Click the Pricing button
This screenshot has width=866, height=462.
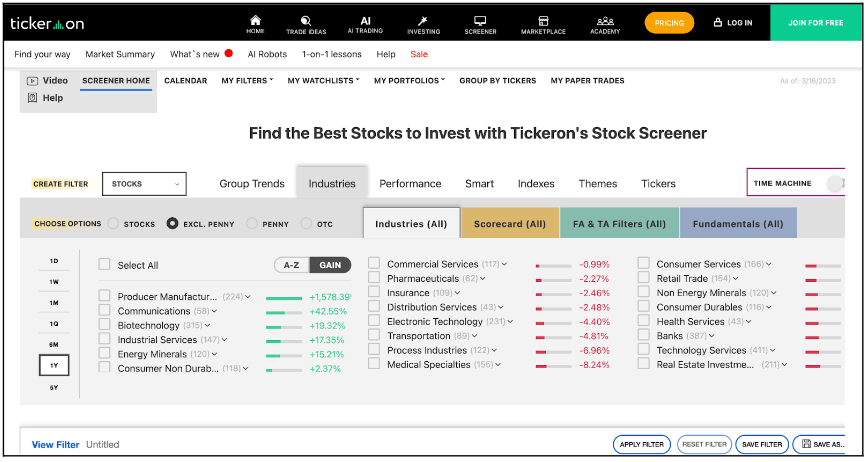pyautogui.click(x=669, y=23)
